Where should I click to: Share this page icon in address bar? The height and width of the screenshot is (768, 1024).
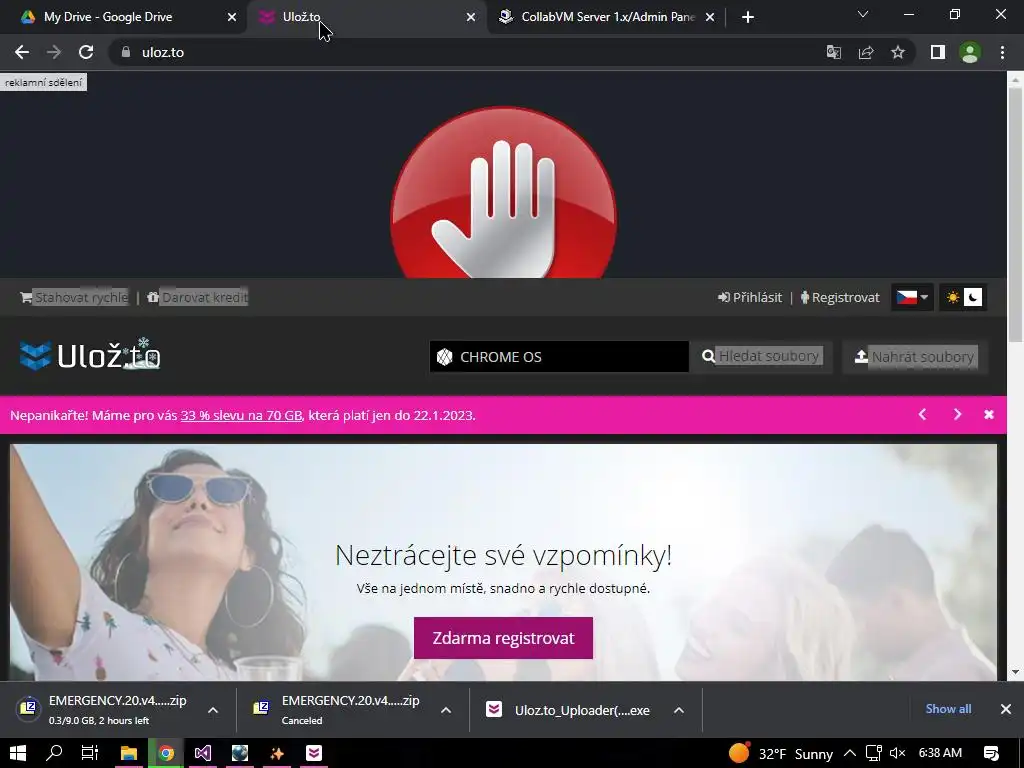coord(866,52)
